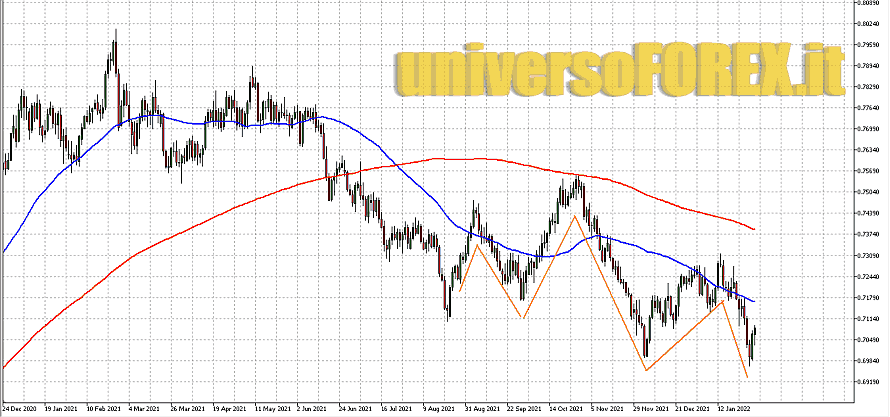Select the 10 Feb 2021 date label
The image size is (890, 417).
point(105,408)
